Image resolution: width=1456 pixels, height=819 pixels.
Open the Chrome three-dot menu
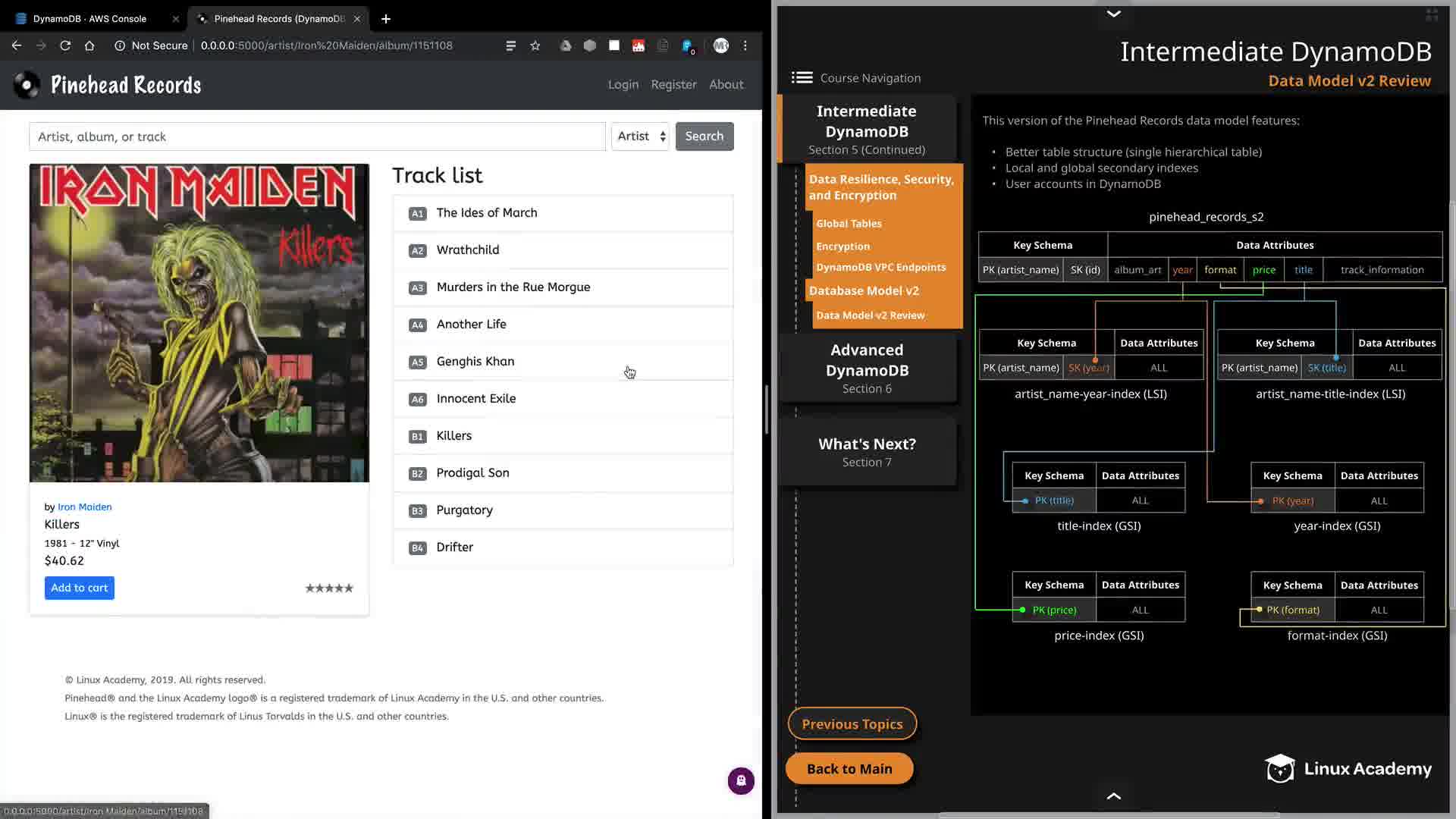point(745,45)
